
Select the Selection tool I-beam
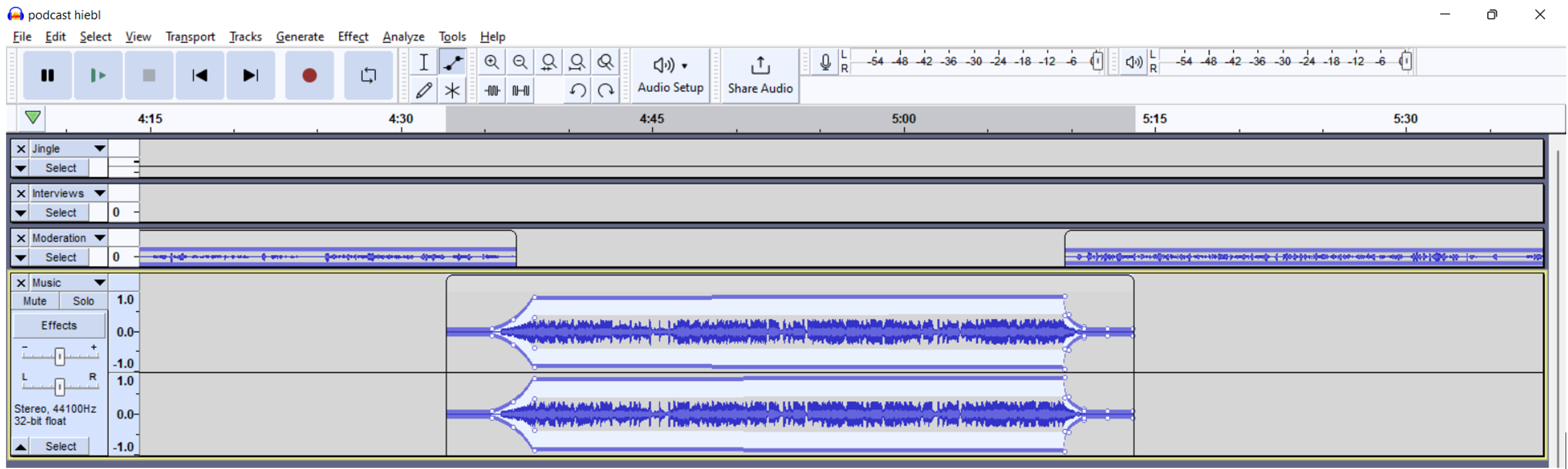424,62
